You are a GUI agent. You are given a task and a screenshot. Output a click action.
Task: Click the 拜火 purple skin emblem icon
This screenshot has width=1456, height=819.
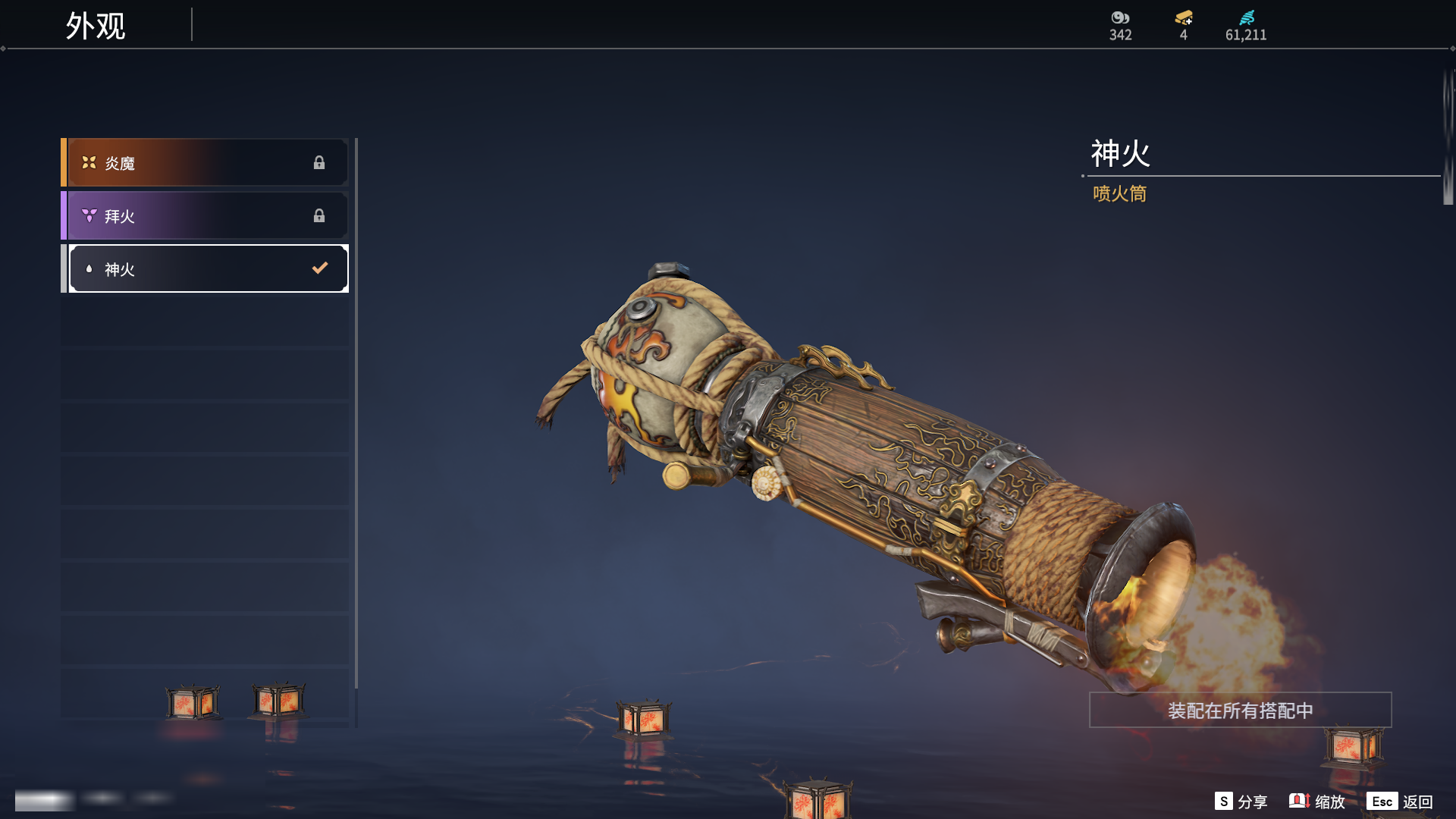coord(89,215)
